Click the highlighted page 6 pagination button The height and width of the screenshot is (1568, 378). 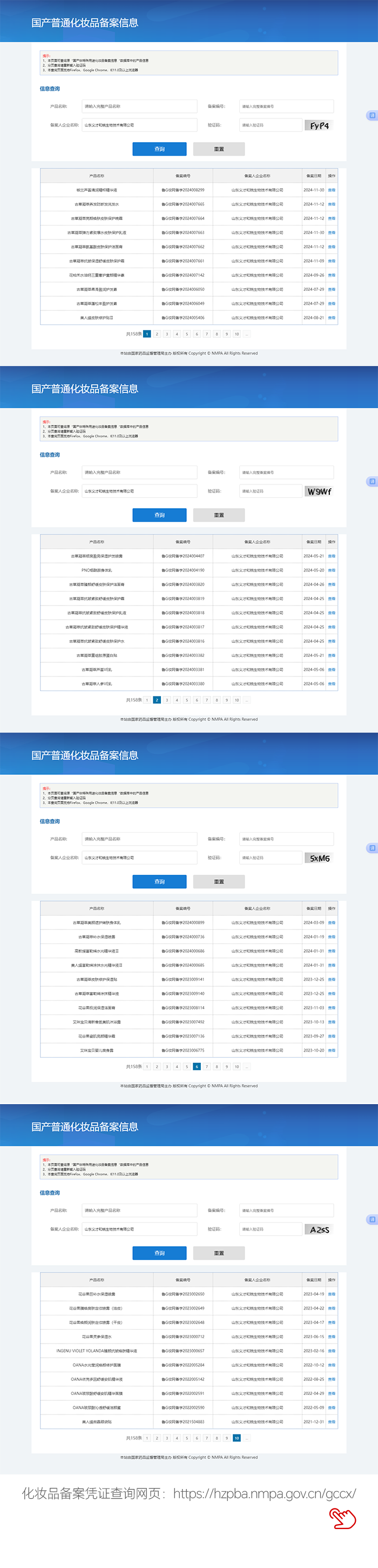(197, 1066)
